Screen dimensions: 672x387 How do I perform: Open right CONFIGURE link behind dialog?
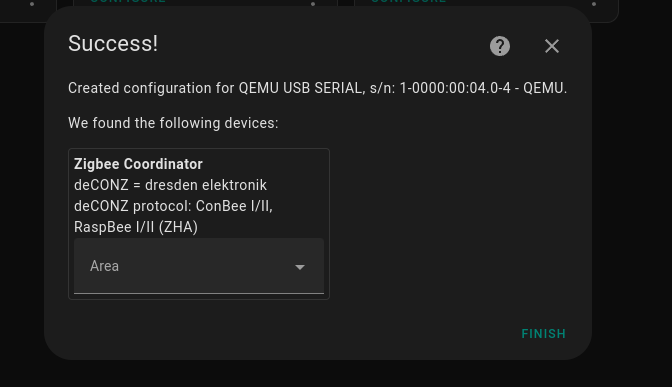[408, 1]
